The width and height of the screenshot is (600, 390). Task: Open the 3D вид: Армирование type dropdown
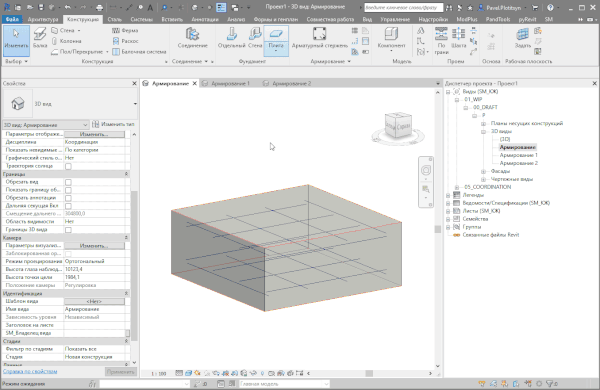pos(46,125)
